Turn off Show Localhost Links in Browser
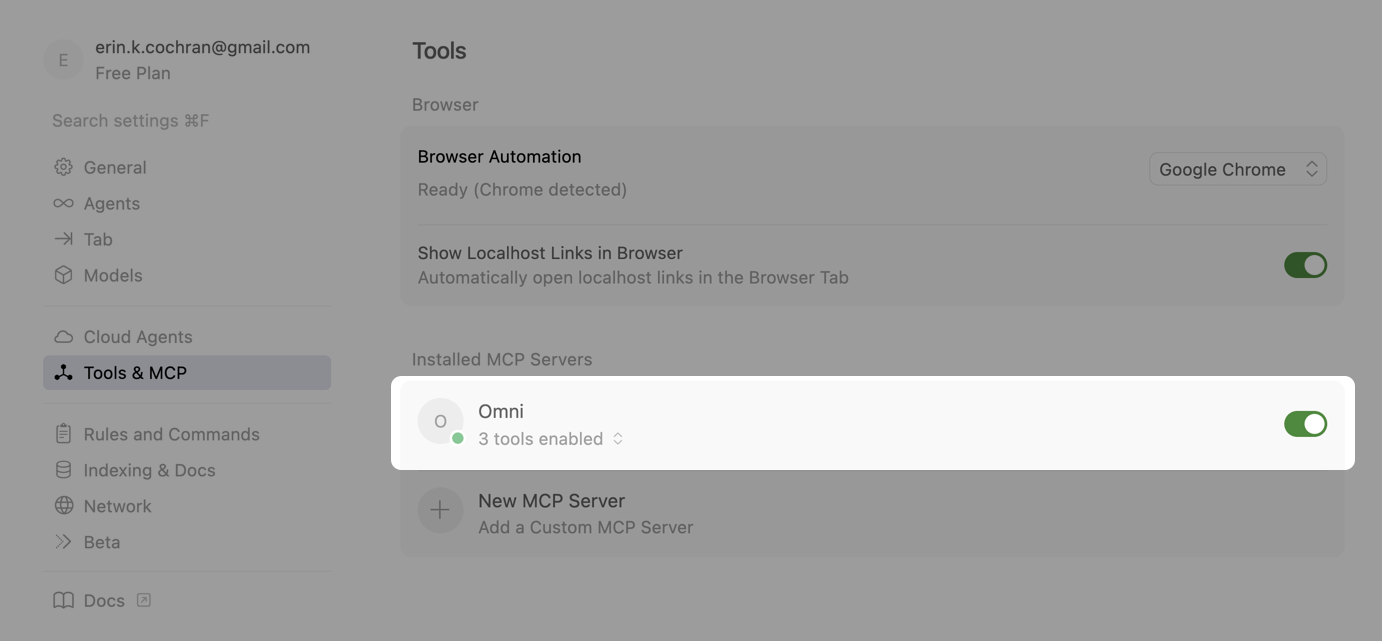The height and width of the screenshot is (641, 1382). pyautogui.click(x=1306, y=265)
